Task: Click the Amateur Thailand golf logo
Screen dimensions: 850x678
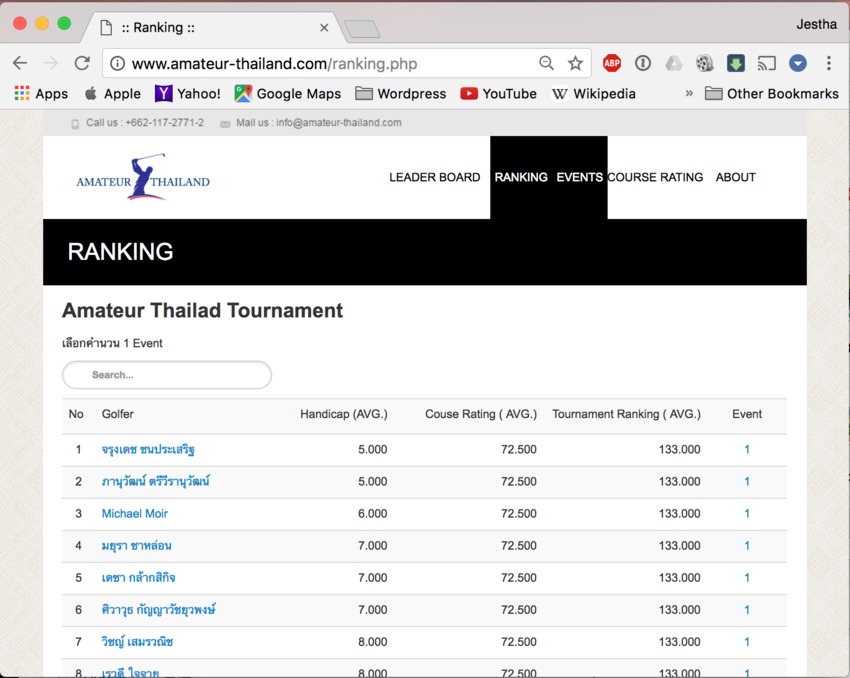Action: pyautogui.click(x=143, y=177)
